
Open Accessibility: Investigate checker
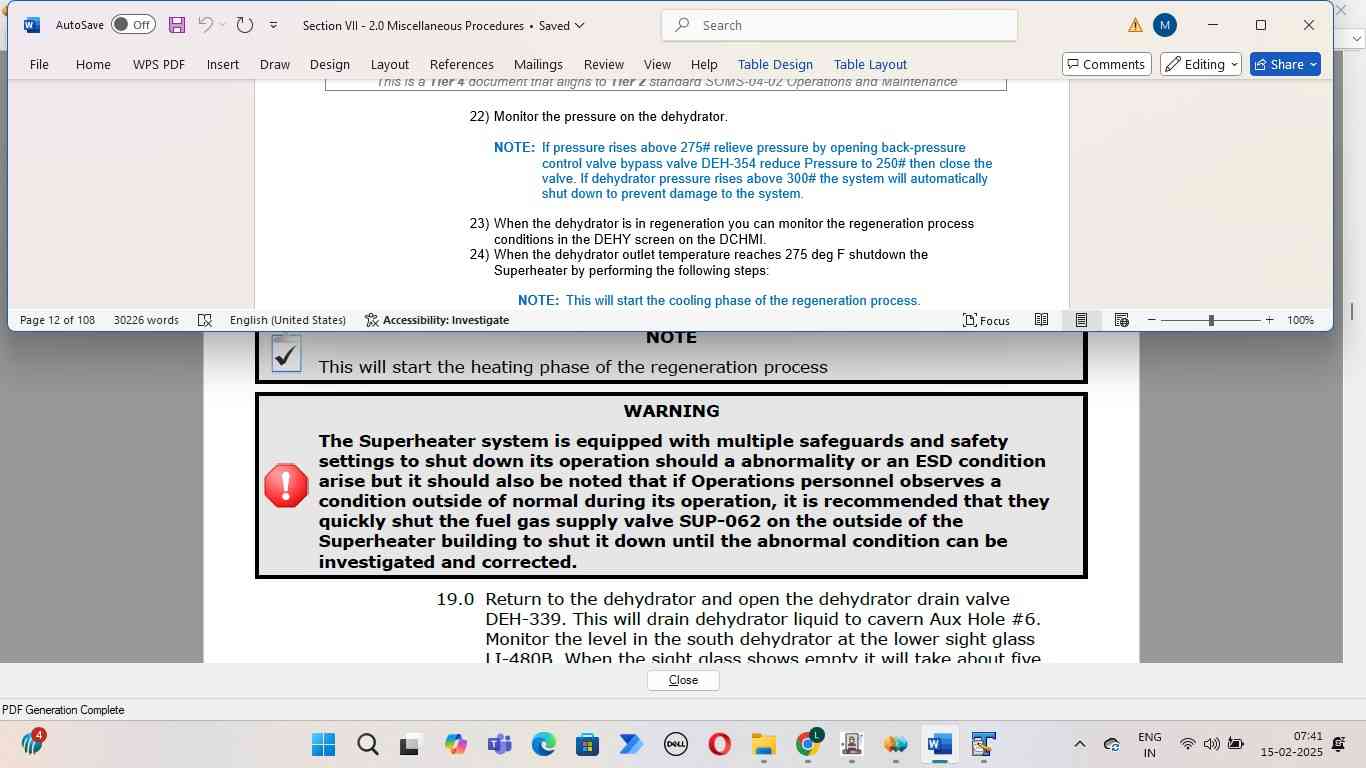point(437,320)
